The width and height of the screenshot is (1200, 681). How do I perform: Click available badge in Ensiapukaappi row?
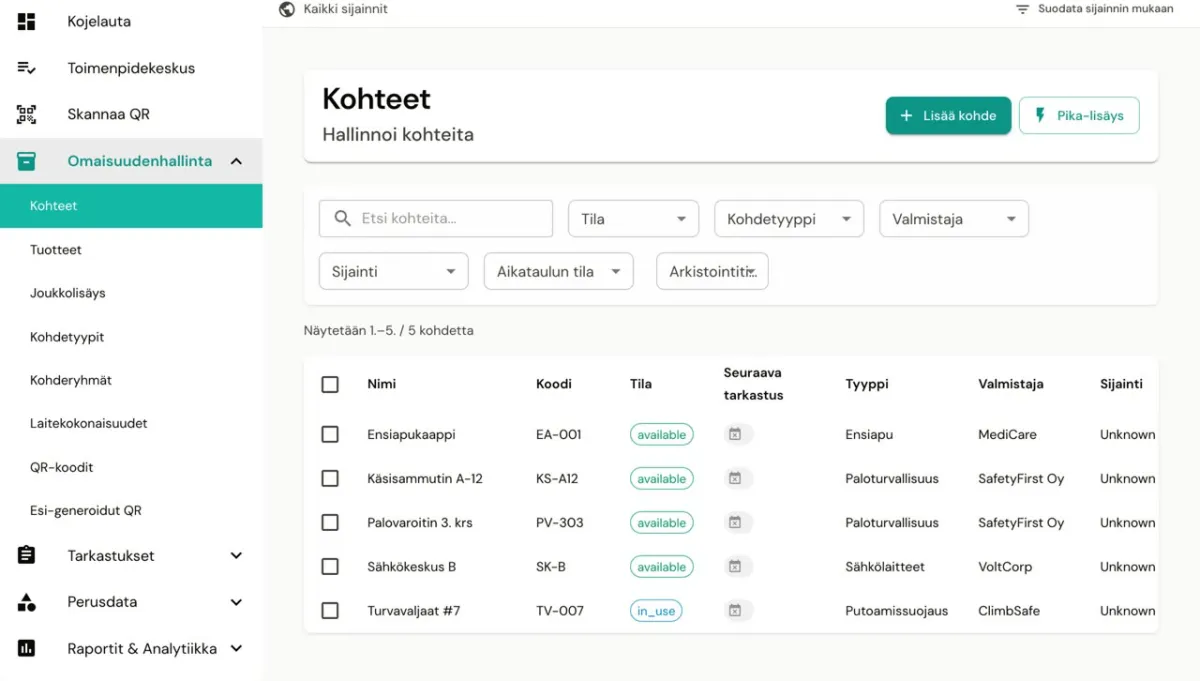(662, 435)
